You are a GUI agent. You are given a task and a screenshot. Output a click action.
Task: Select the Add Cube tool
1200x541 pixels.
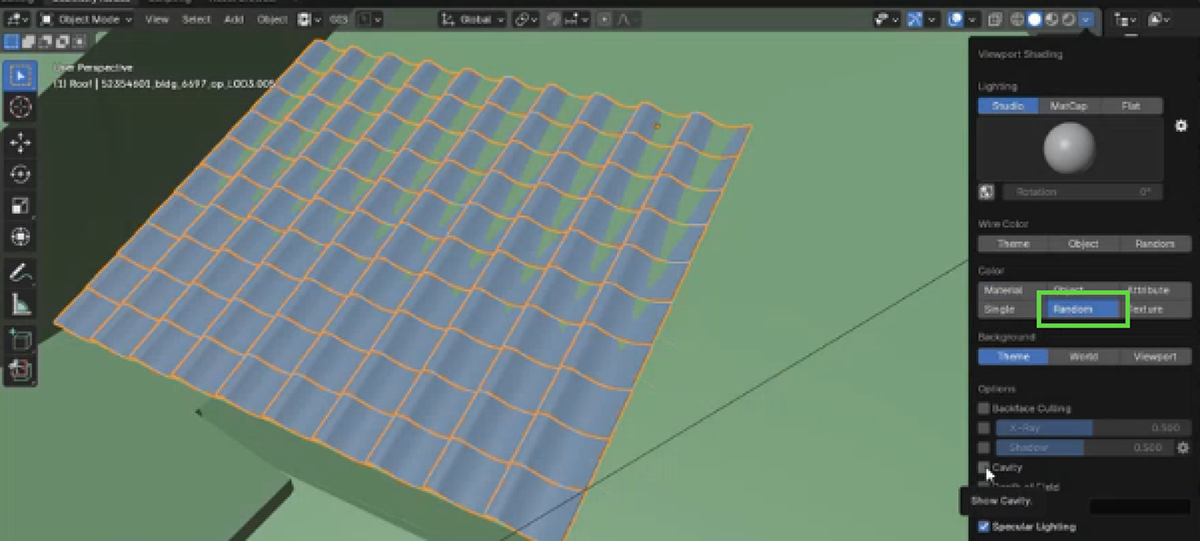tap(21, 340)
